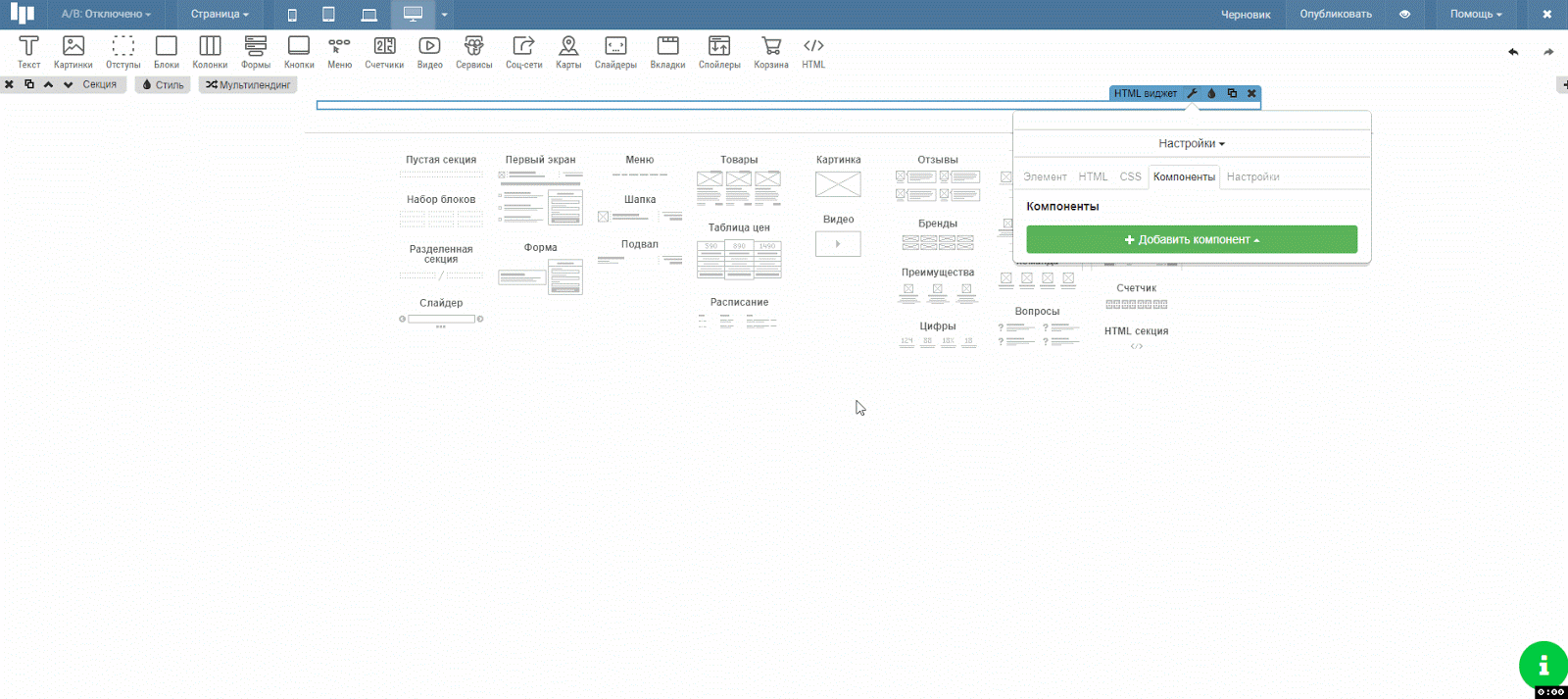Move section down with arrow

click(x=68, y=84)
